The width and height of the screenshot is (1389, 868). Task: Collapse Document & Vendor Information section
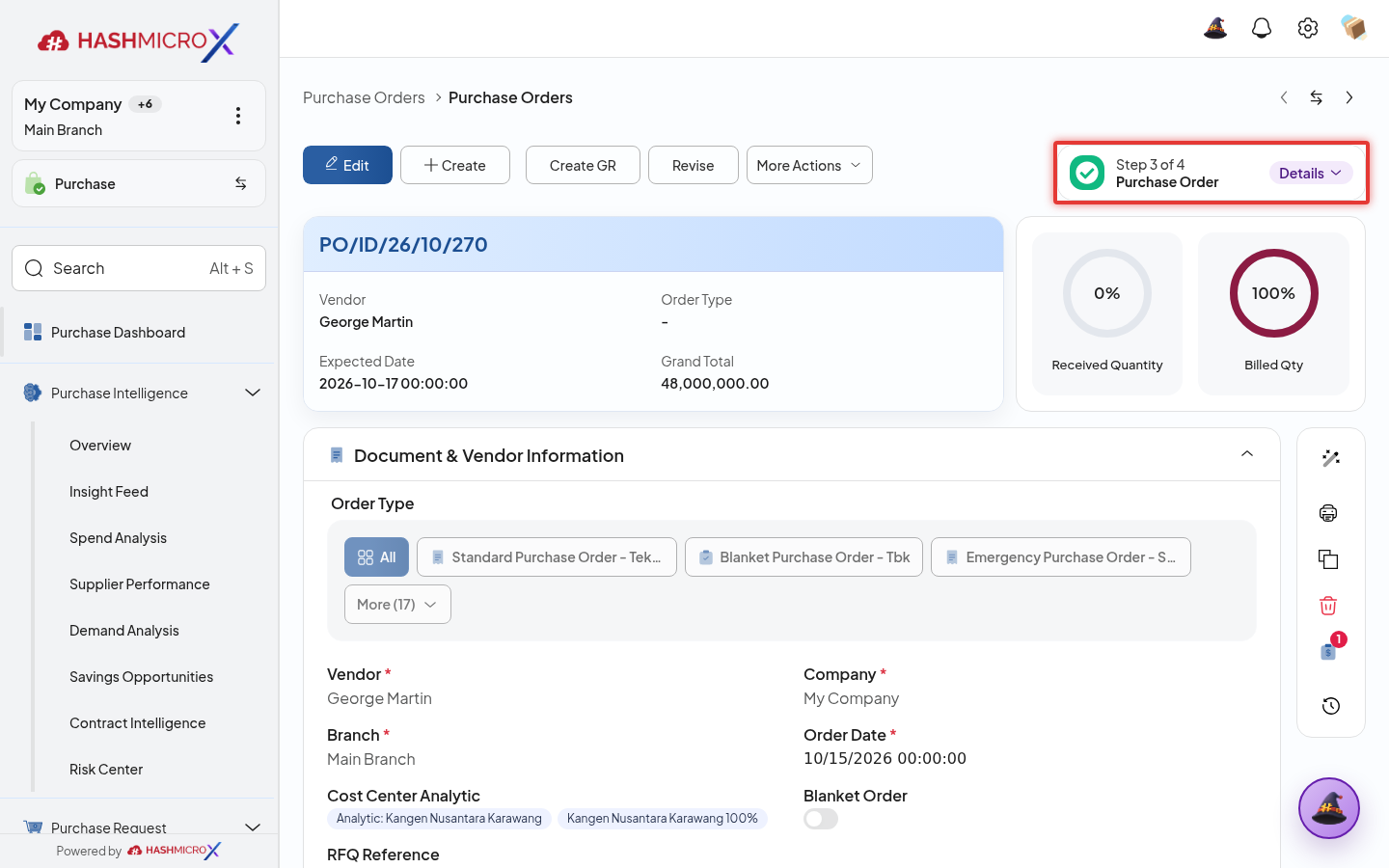click(1247, 454)
